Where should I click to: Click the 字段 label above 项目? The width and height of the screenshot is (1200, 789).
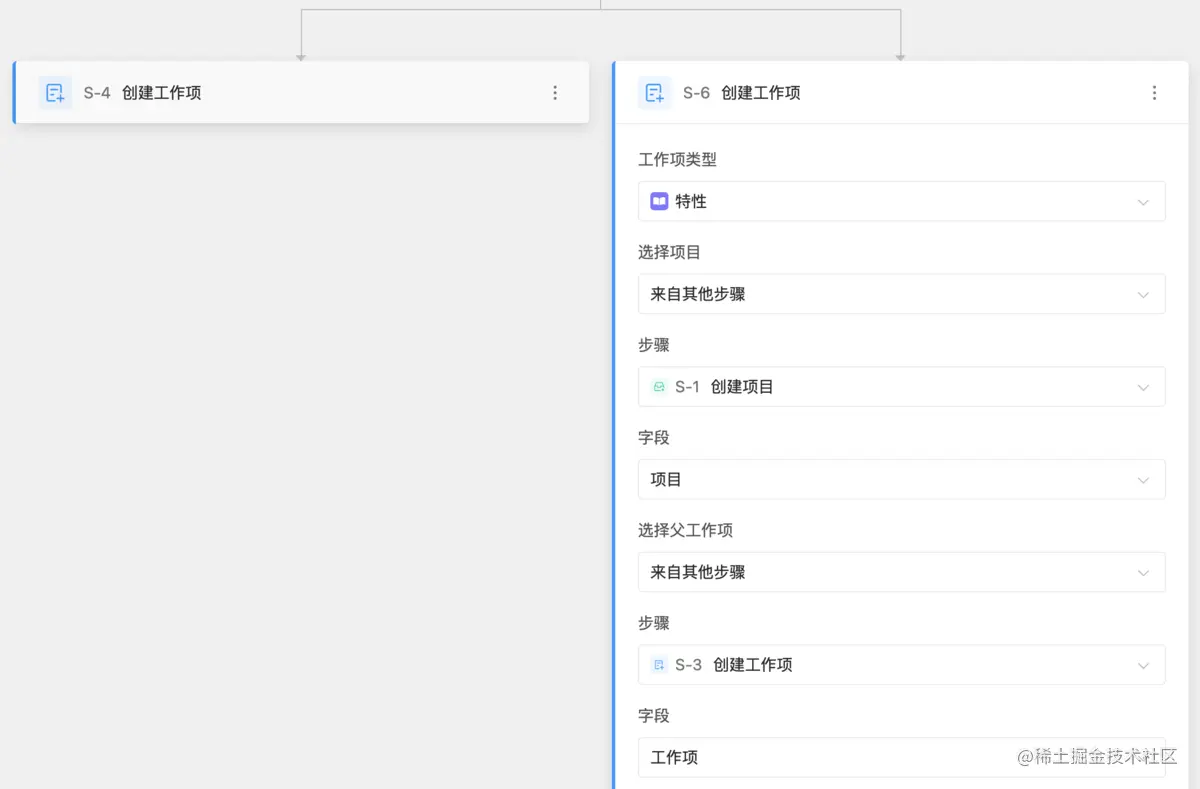click(x=654, y=437)
